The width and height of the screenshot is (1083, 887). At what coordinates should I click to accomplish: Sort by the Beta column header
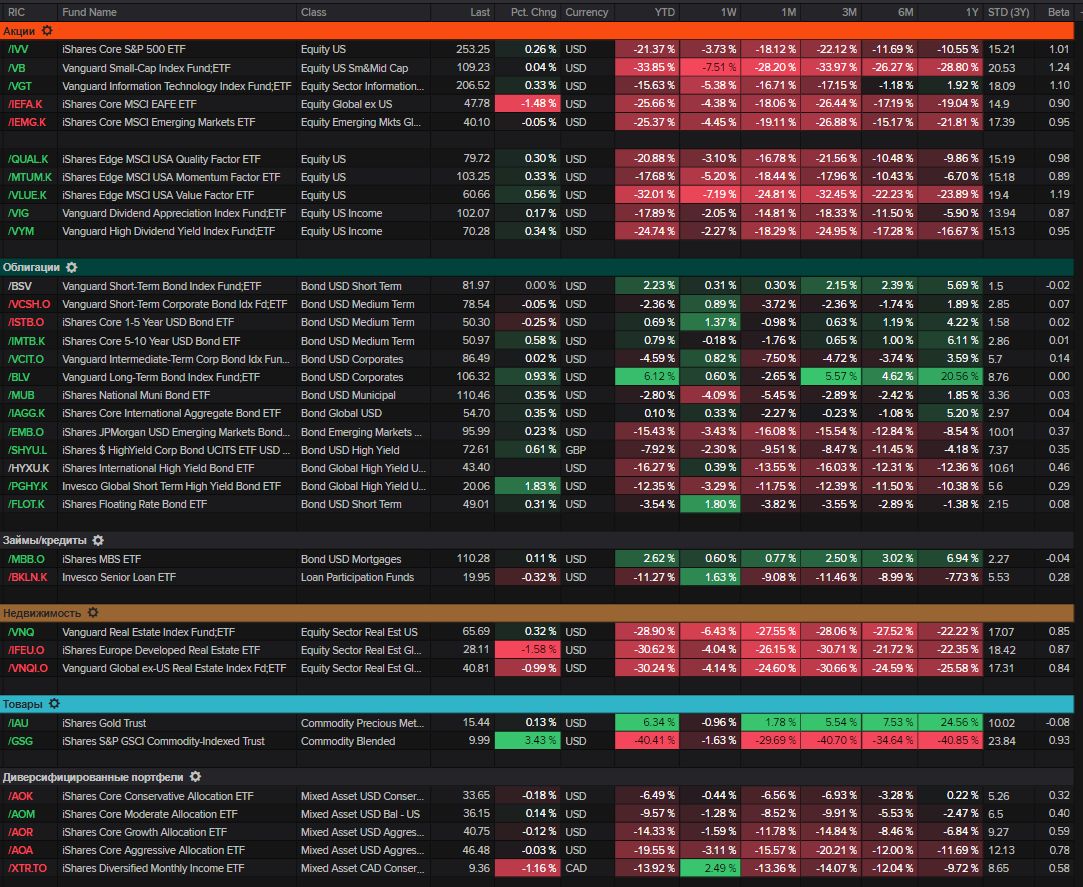(1058, 12)
